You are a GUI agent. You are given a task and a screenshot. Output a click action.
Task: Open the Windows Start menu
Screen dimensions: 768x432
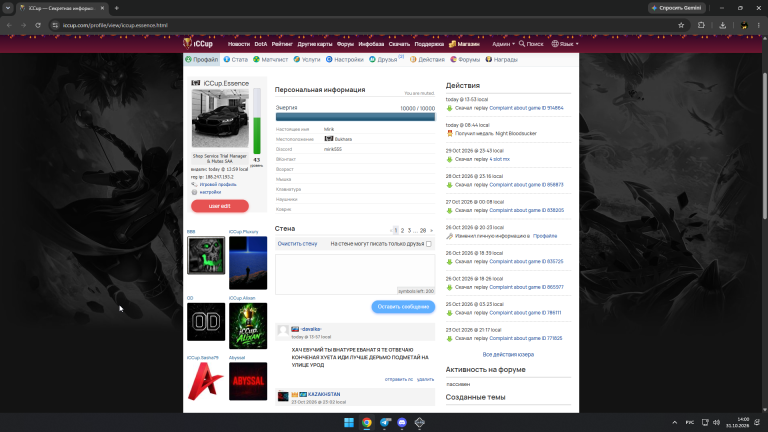(x=349, y=422)
